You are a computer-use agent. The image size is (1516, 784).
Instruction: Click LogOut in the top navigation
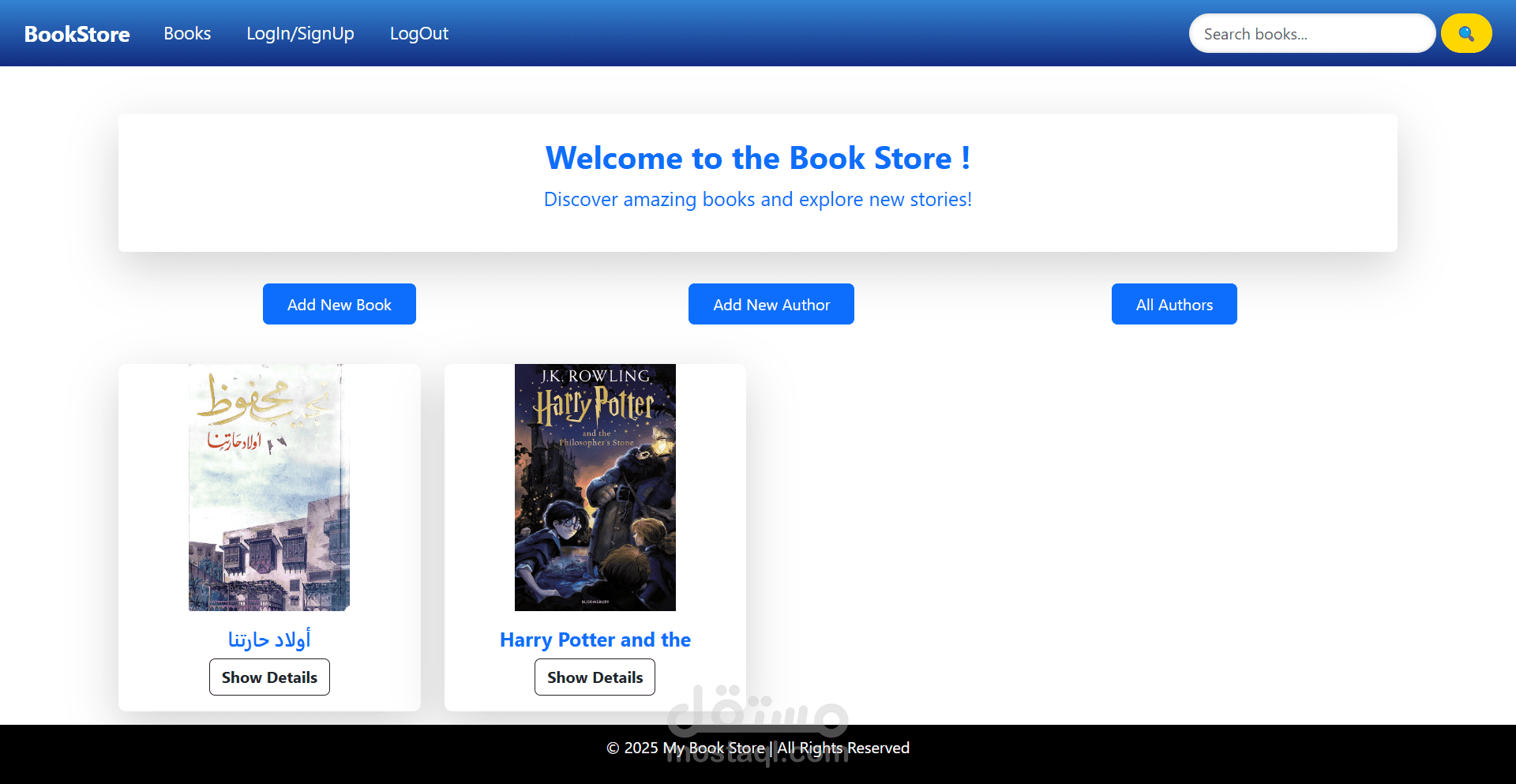(419, 33)
